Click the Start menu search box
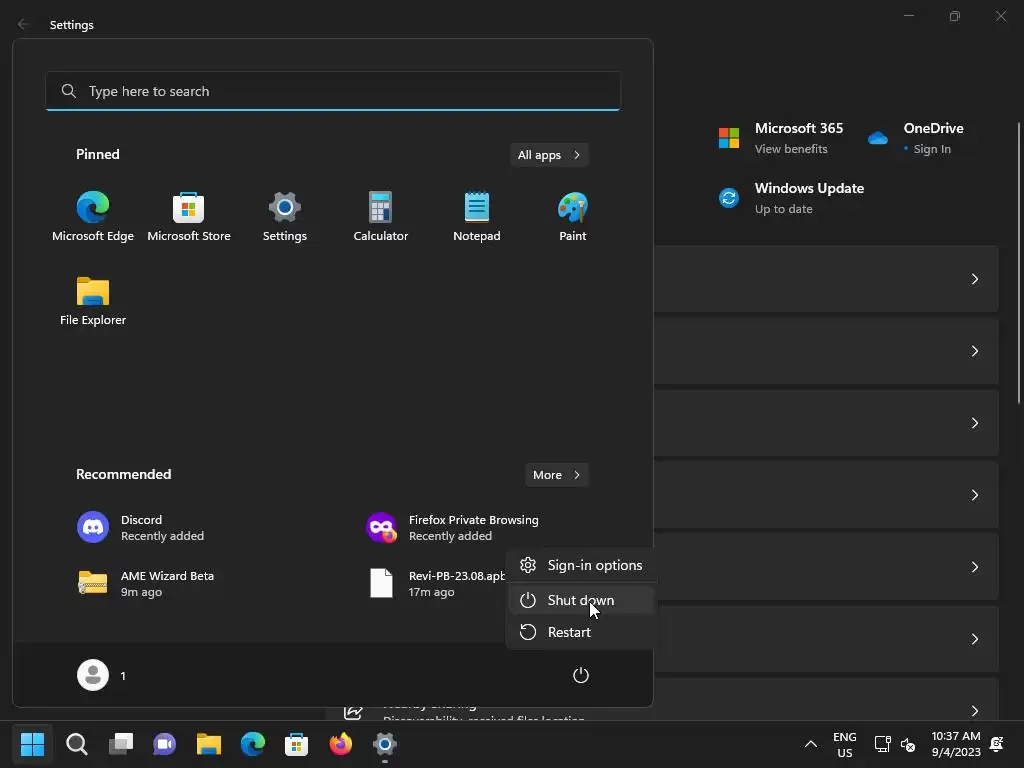This screenshot has width=1024, height=768. point(333,91)
